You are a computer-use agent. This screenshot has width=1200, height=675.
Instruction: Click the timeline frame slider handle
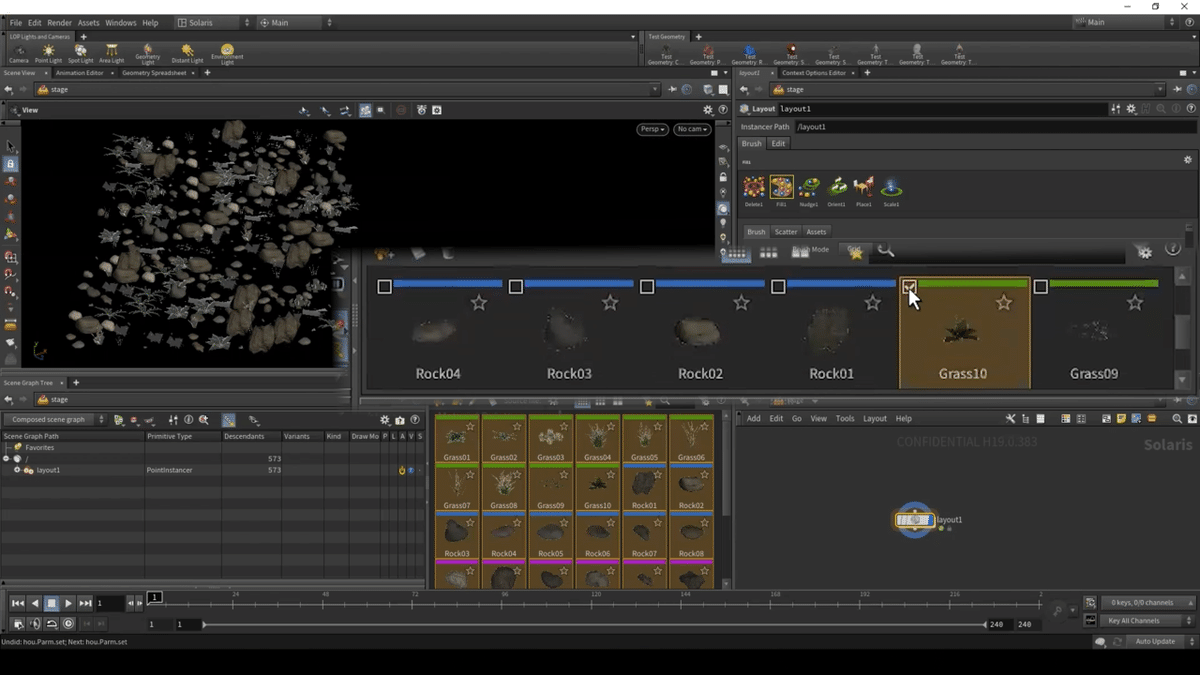pos(155,597)
